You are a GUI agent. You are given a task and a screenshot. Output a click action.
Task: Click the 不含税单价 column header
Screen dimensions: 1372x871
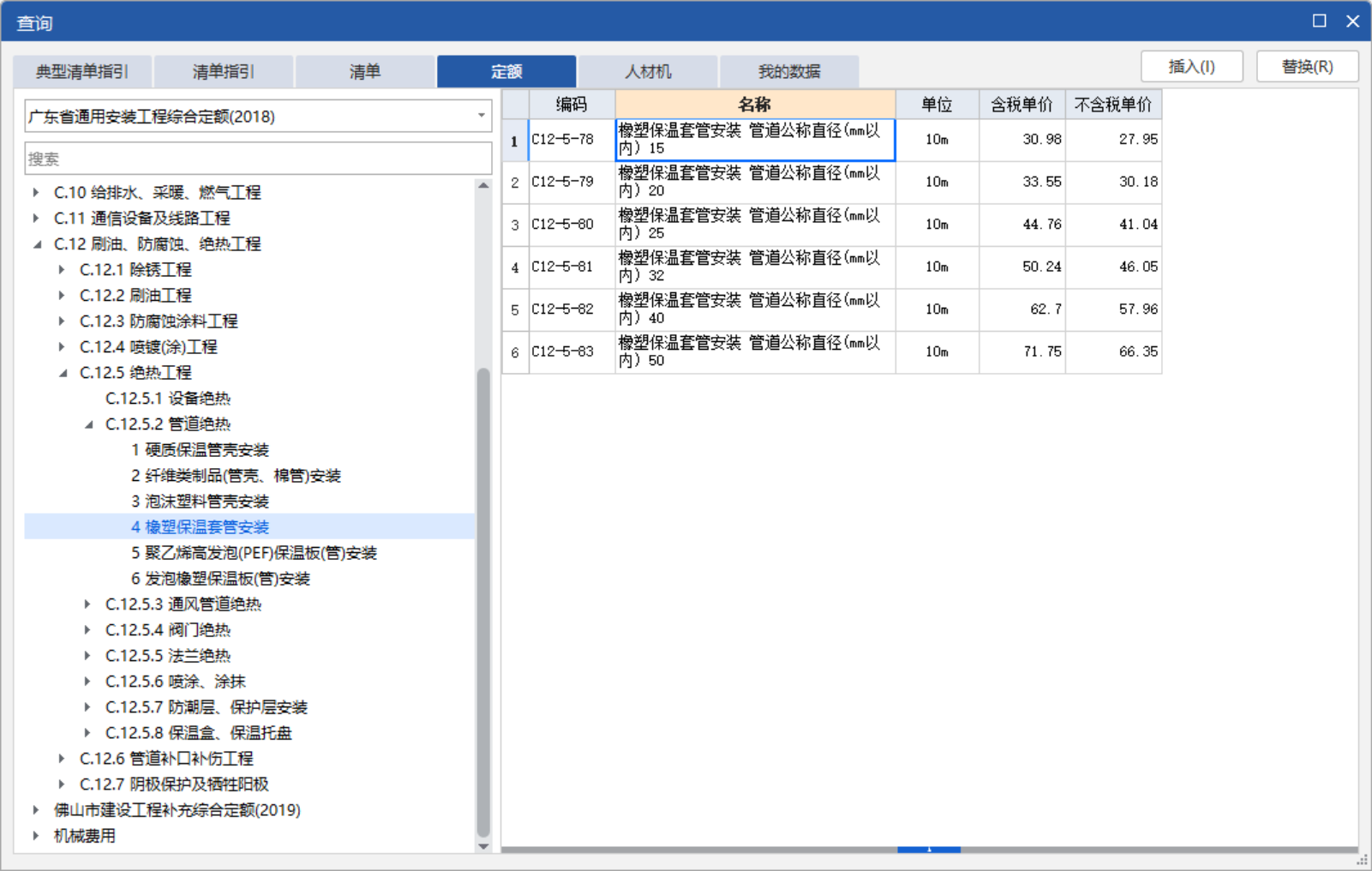[x=1113, y=105]
